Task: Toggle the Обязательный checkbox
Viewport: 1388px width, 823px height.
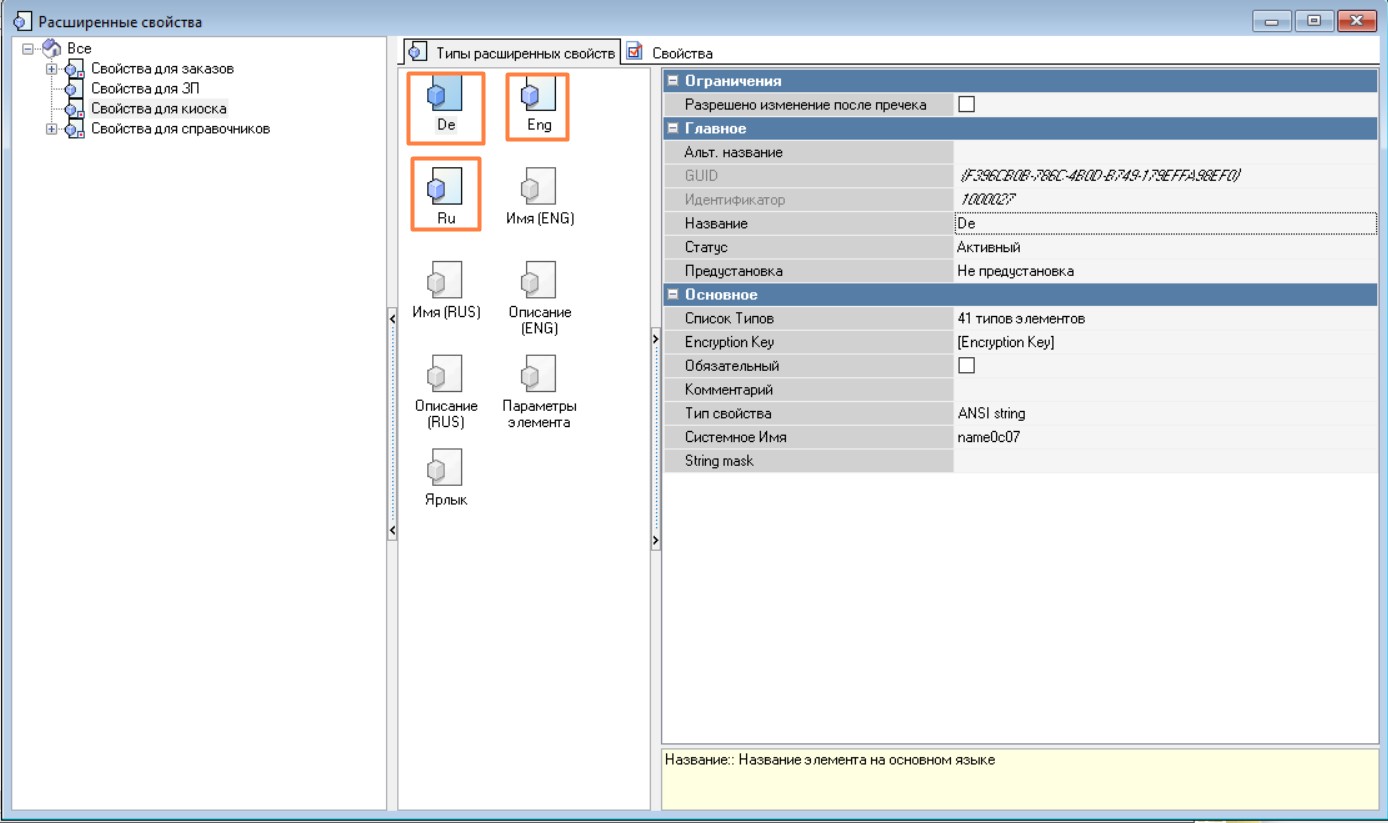Action: pos(966,366)
